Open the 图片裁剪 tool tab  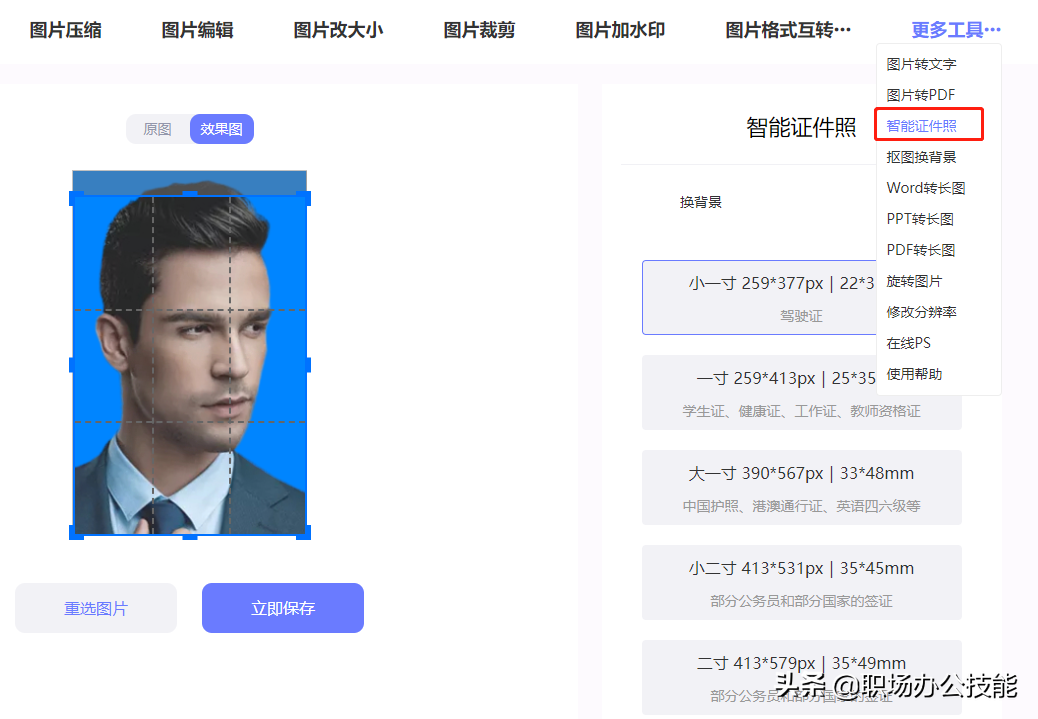pos(479,30)
